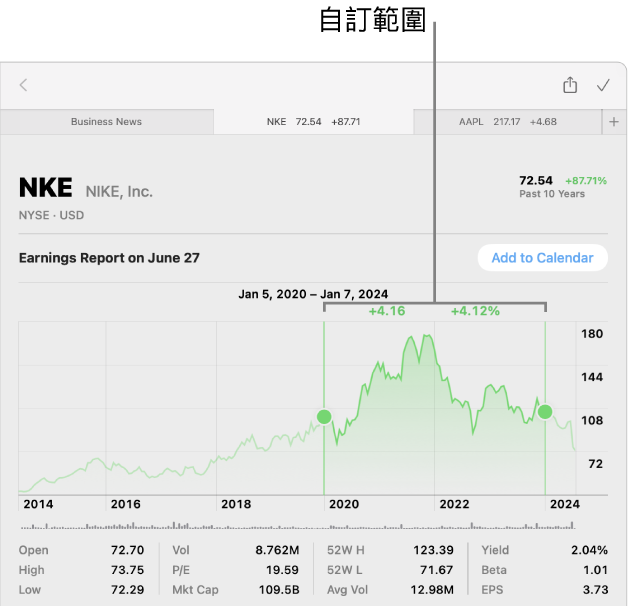Click the chart peak near 180
Image resolution: width=630 pixels, height=606 pixels.
click(427, 335)
